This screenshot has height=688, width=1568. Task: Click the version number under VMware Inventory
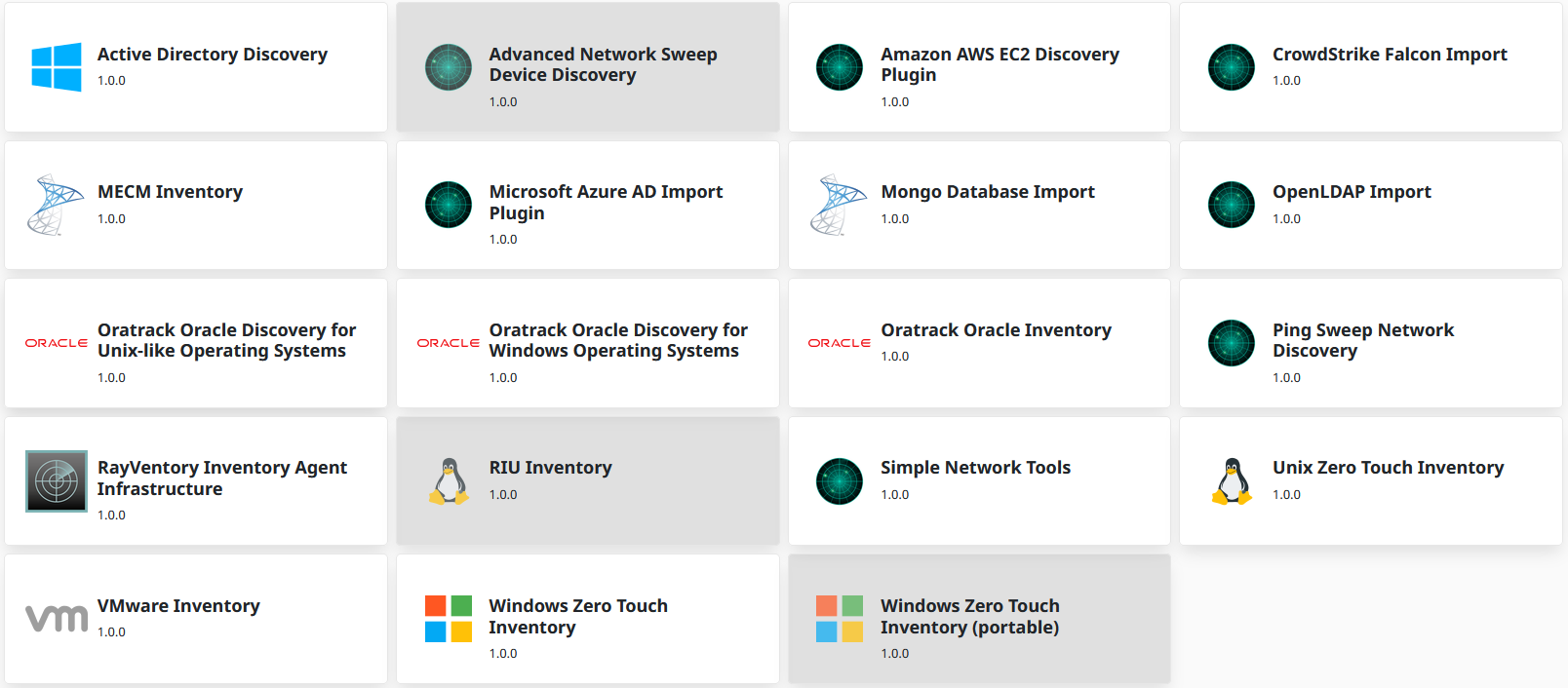[x=111, y=632]
